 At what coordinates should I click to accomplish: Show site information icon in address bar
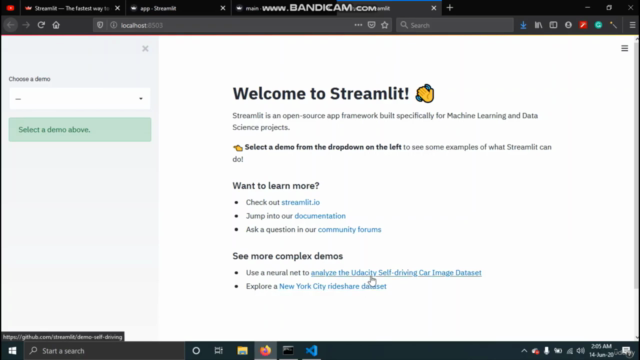pyautogui.click(x=113, y=25)
